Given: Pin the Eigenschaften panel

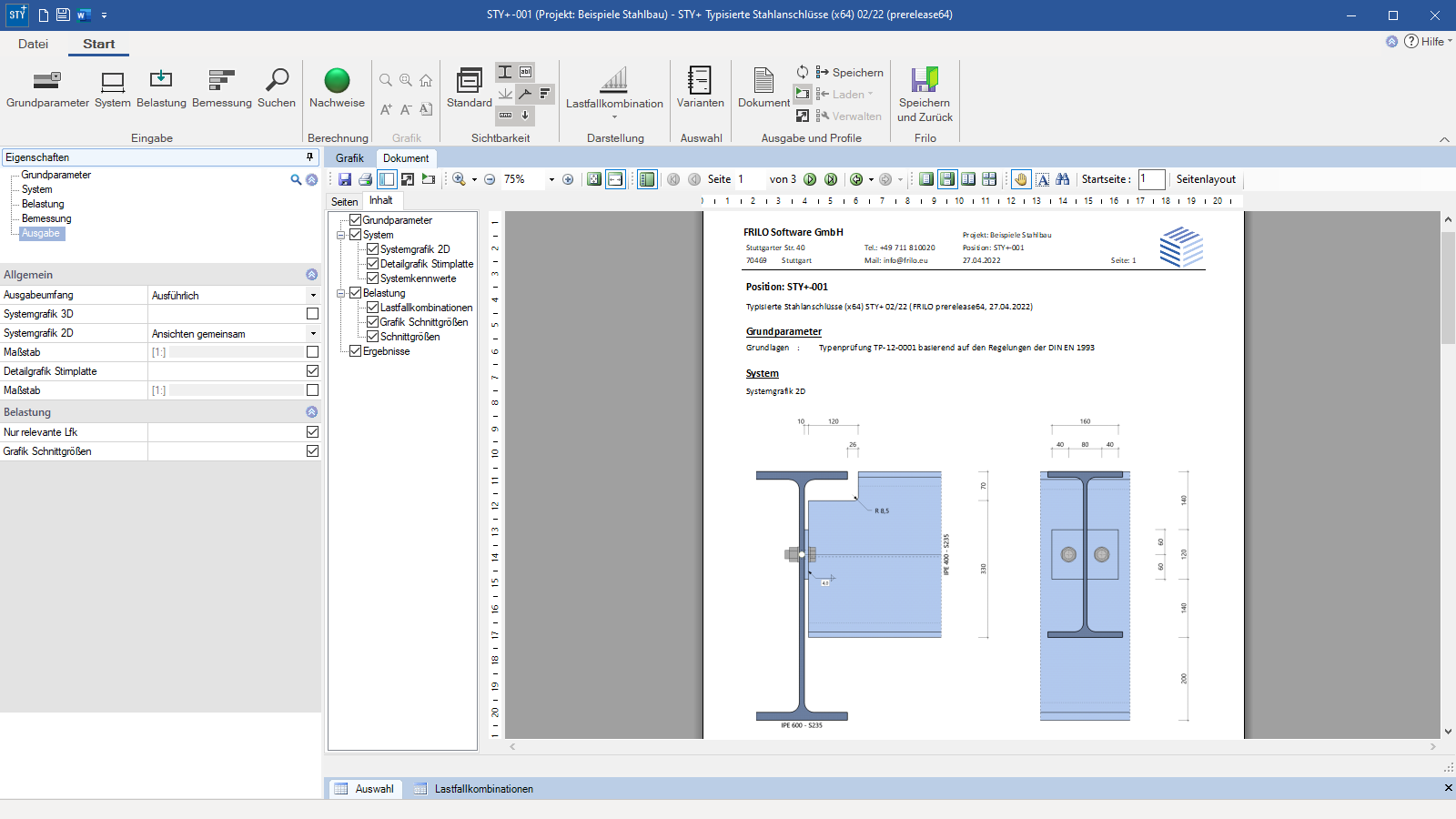Looking at the screenshot, I should point(309,157).
